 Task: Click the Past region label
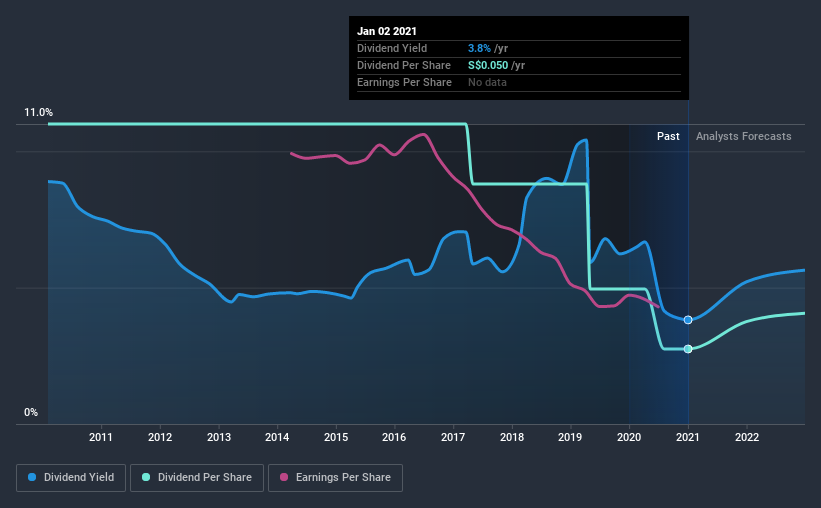[668, 136]
